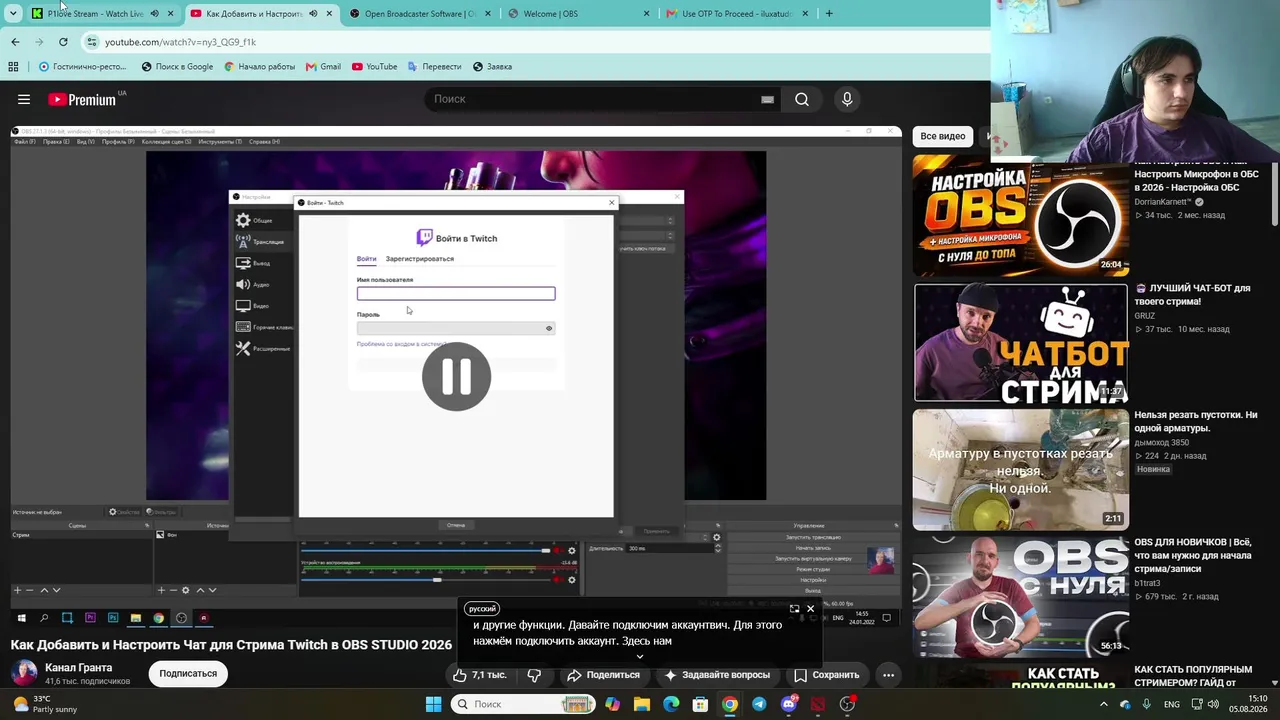Subscribe with the Подписаться button
1280x720 pixels.
(x=188, y=674)
